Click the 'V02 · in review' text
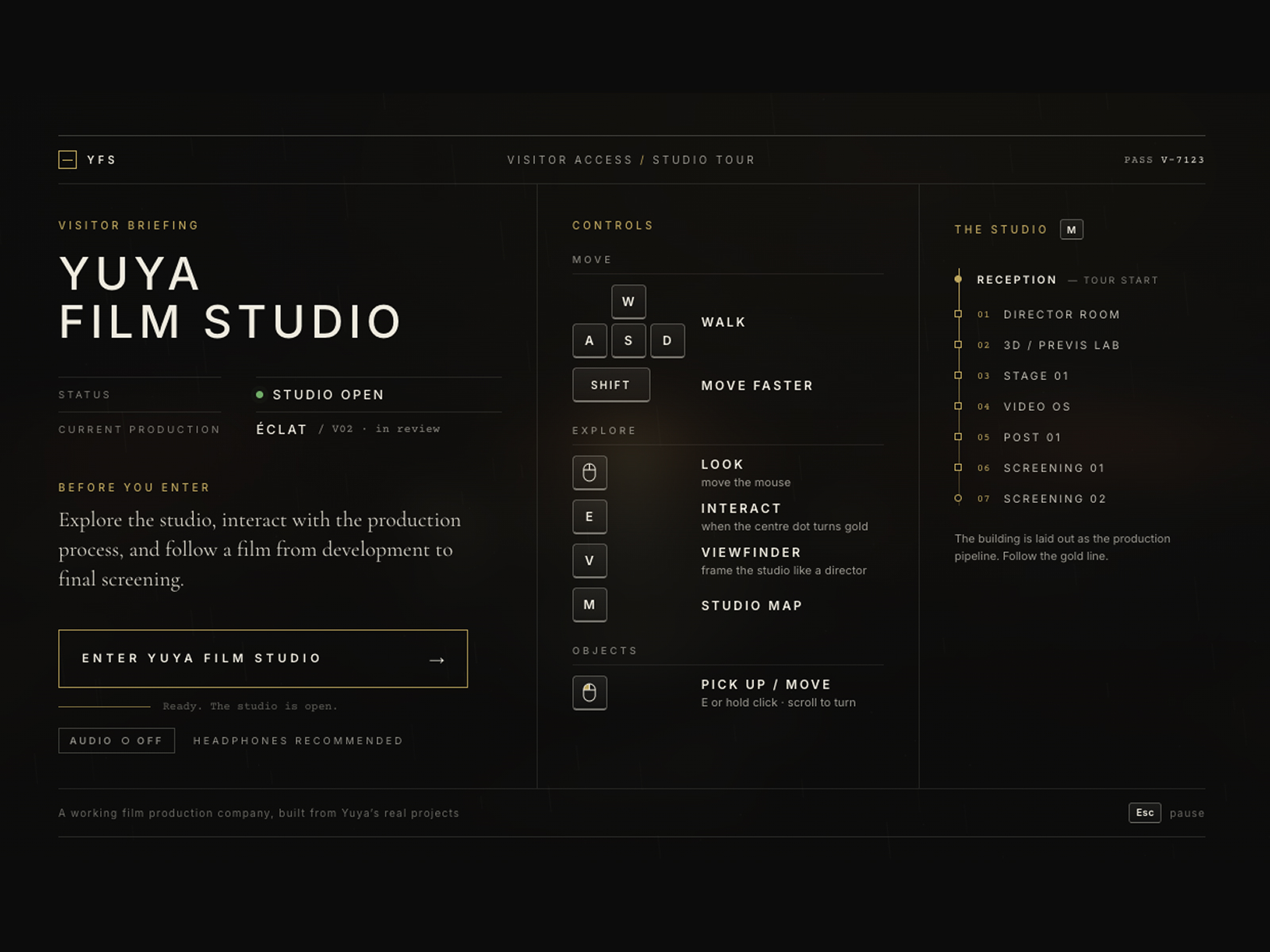This screenshot has height=952, width=1270. [x=386, y=428]
